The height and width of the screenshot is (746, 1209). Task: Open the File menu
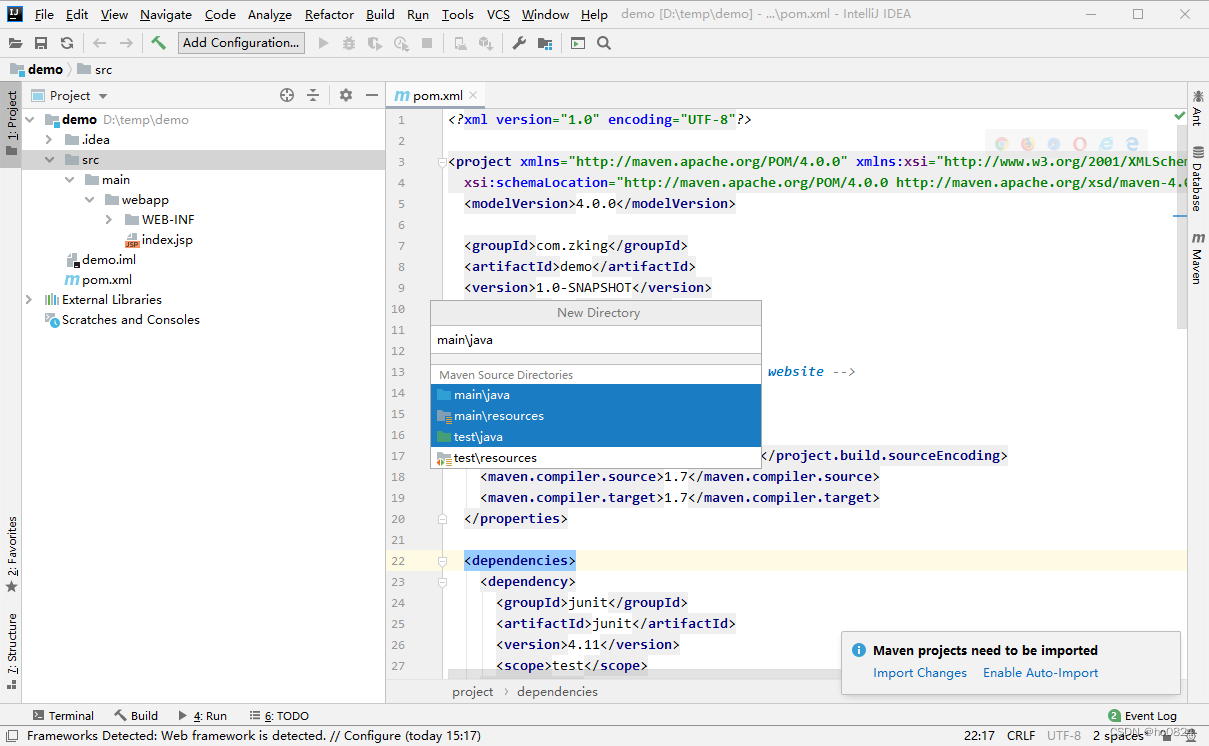(x=44, y=15)
